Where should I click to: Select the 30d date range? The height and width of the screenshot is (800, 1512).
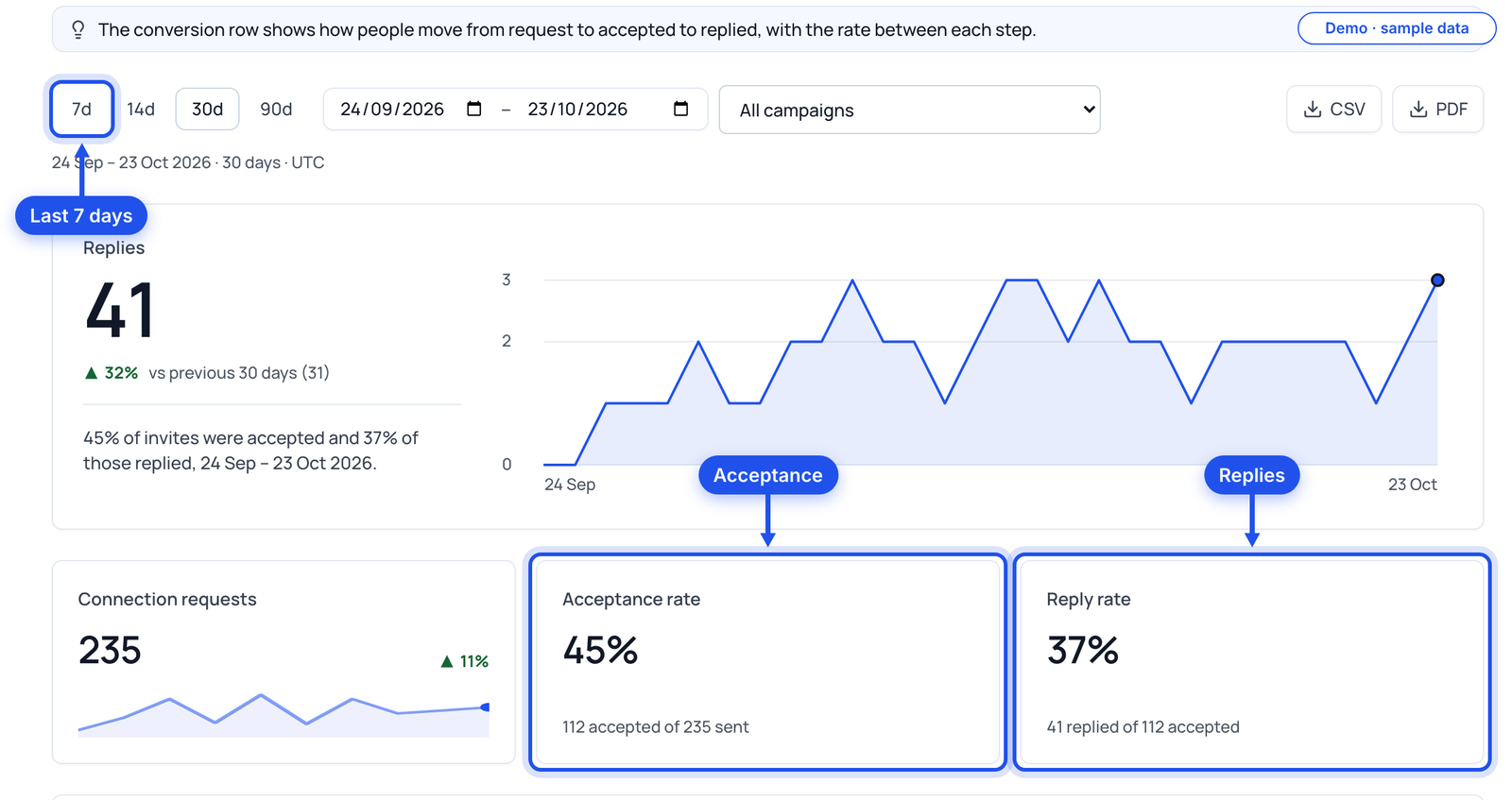[x=207, y=110]
